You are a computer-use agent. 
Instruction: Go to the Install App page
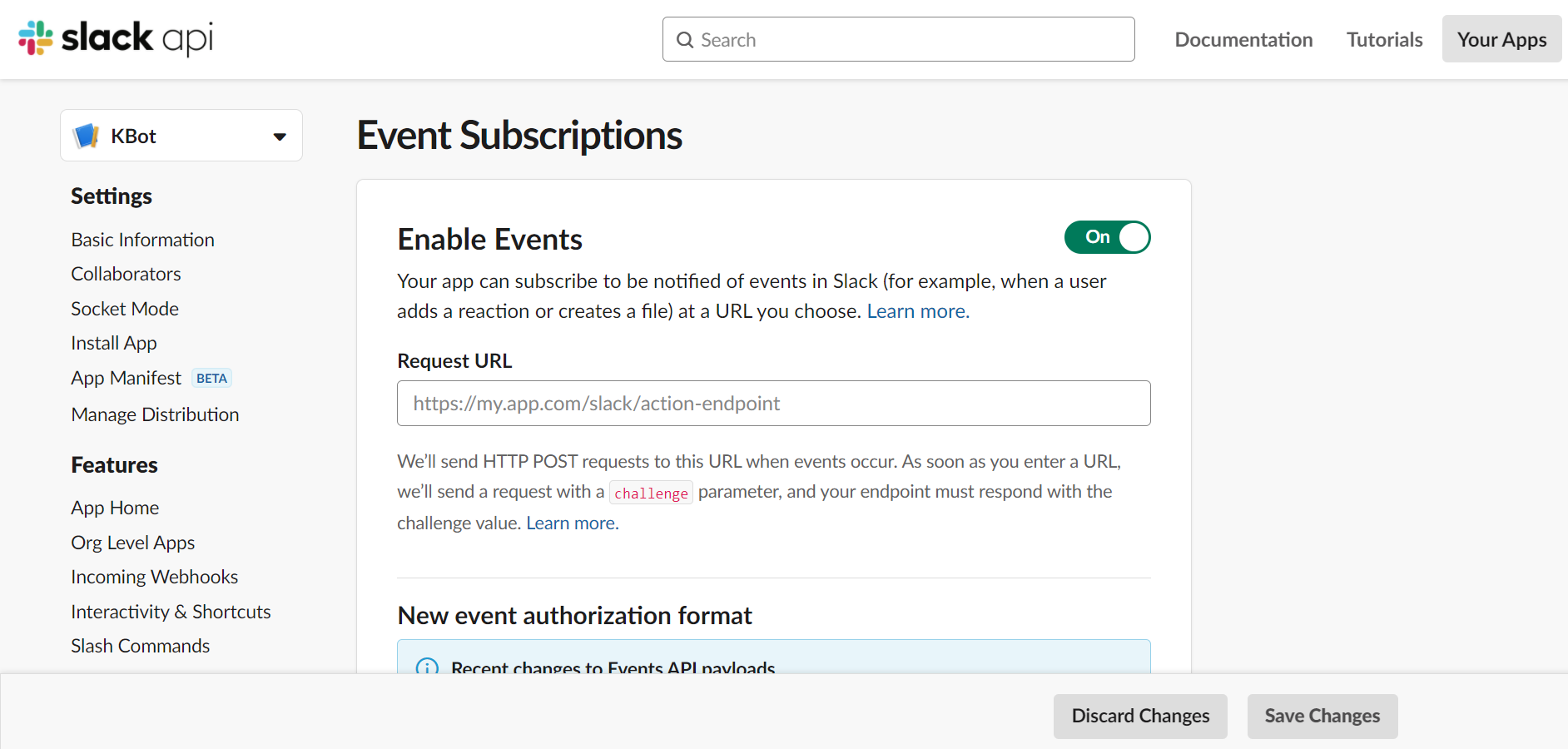pos(114,343)
